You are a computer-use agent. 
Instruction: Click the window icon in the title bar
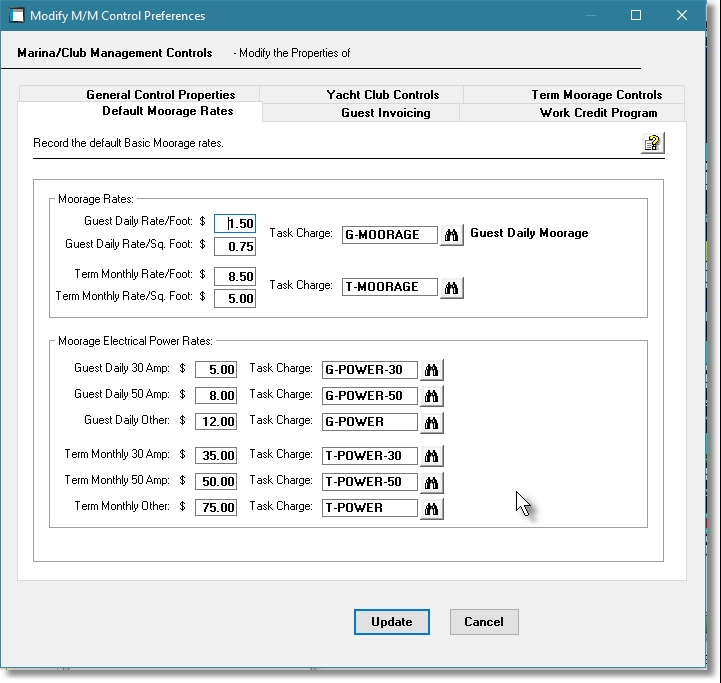click(x=17, y=15)
